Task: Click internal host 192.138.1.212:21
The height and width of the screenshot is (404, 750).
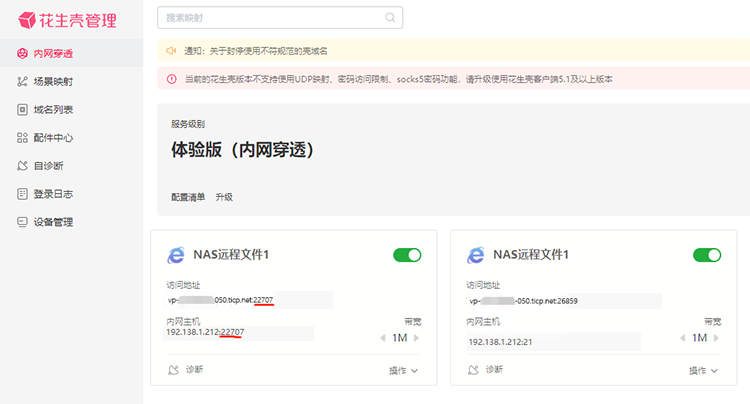Action: pos(500,342)
